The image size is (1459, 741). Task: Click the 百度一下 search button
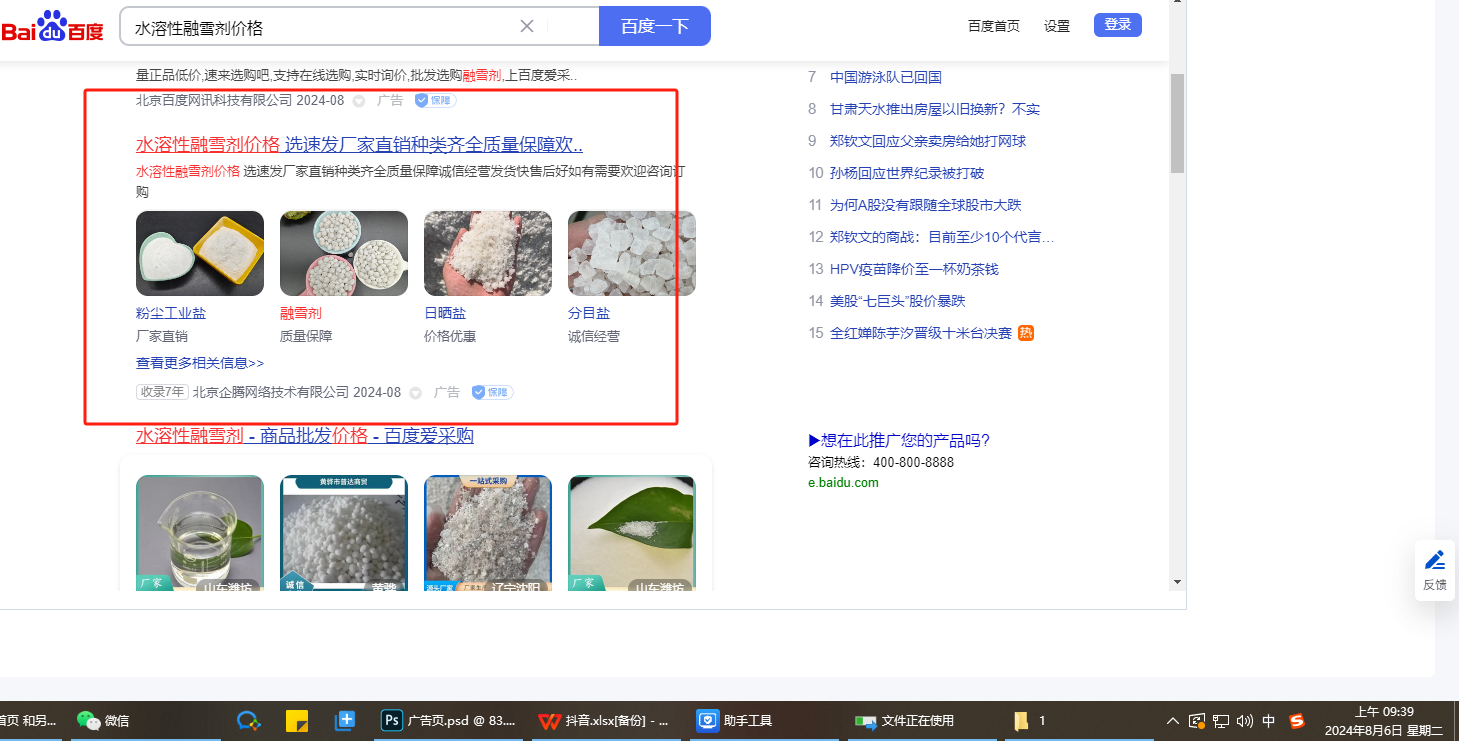pos(655,26)
